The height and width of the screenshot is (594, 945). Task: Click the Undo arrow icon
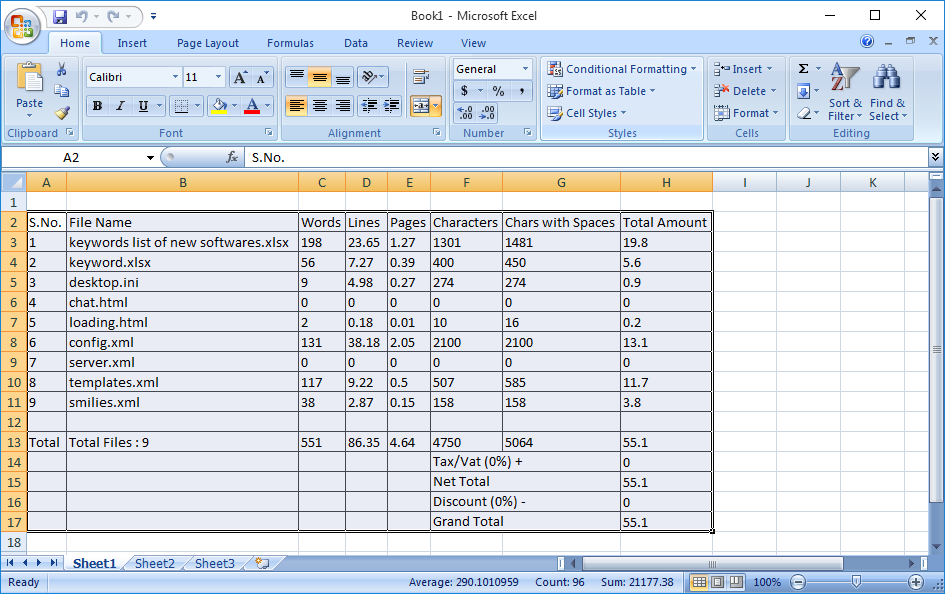(83, 16)
